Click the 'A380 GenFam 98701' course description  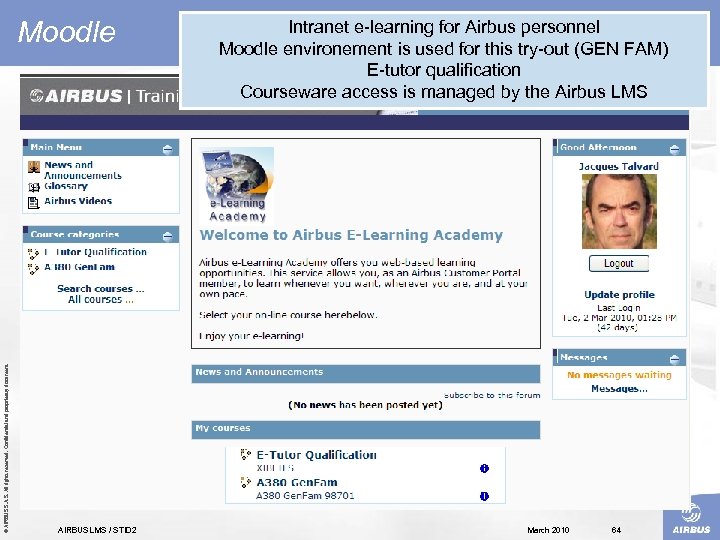tap(305, 496)
